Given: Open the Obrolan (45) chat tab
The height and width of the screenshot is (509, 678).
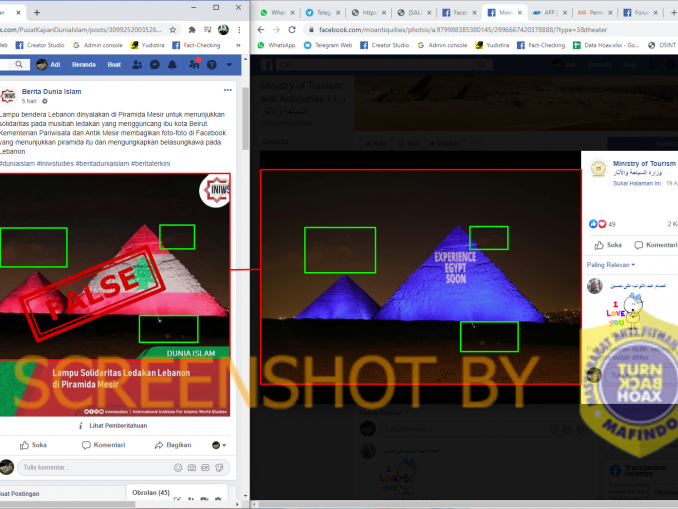Looking at the screenshot, I should click(151, 493).
